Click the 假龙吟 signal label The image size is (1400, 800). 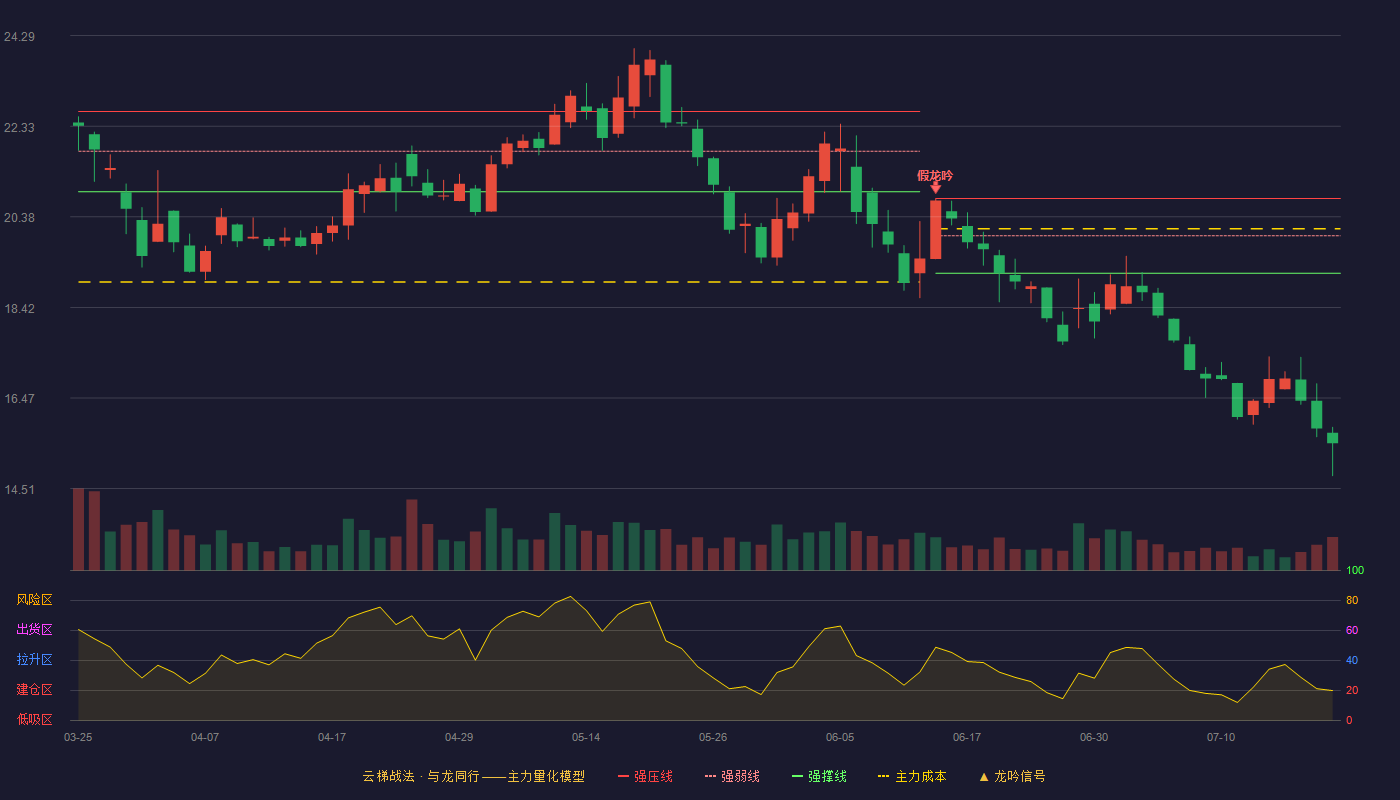[935, 175]
